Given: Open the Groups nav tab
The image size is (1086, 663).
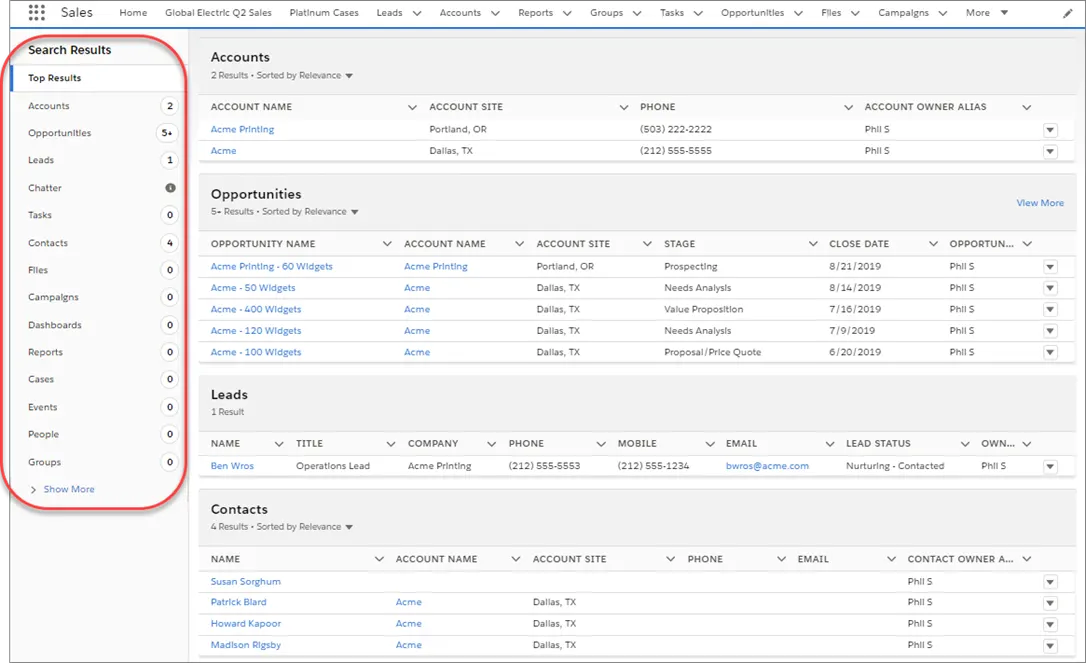Looking at the screenshot, I should click(606, 12).
